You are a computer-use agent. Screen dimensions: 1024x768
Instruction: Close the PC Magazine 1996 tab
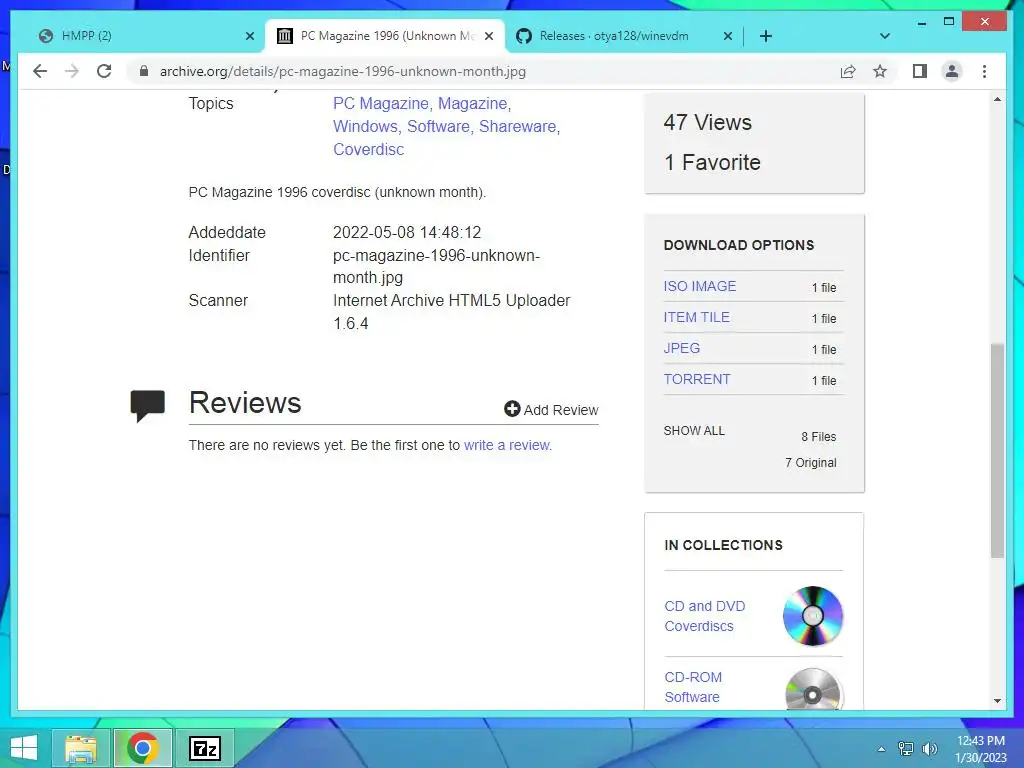(x=489, y=36)
